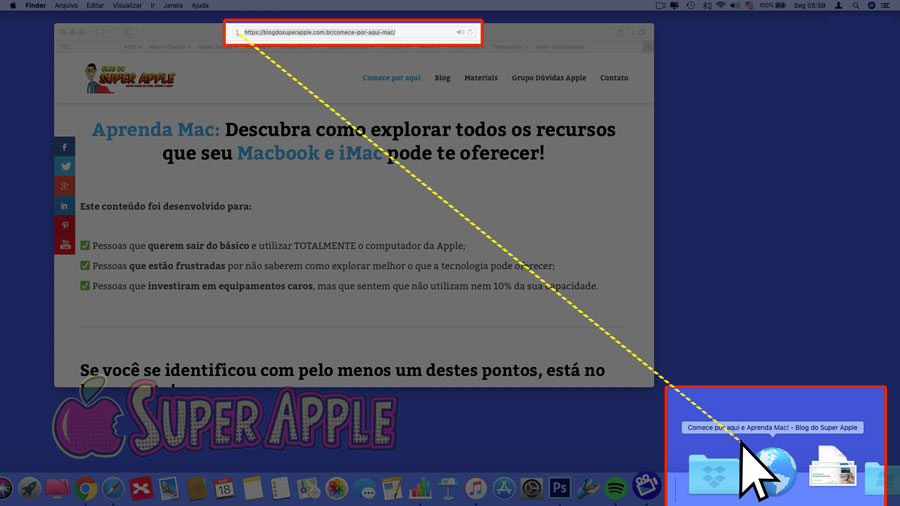Image resolution: width=900 pixels, height=506 pixels.
Task: Click the Pinterest share icon
Action: point(65,226)
